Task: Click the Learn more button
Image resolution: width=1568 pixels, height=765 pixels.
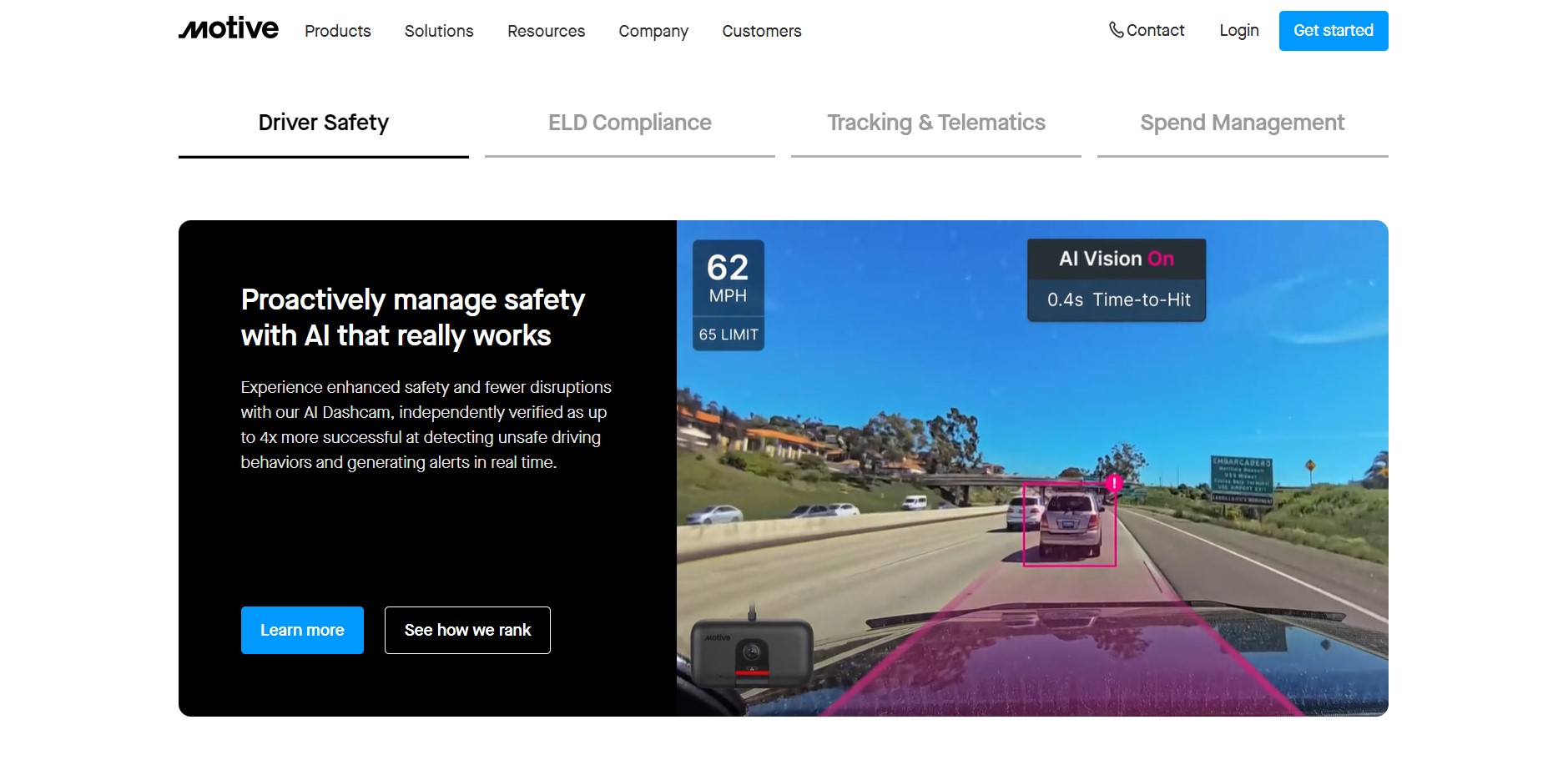Action: point(302,630)
